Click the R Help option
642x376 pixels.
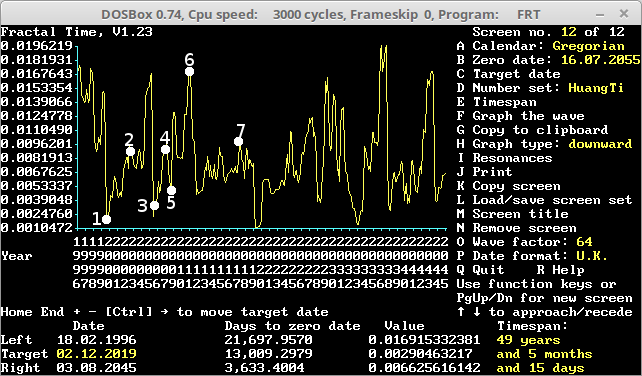560,270
